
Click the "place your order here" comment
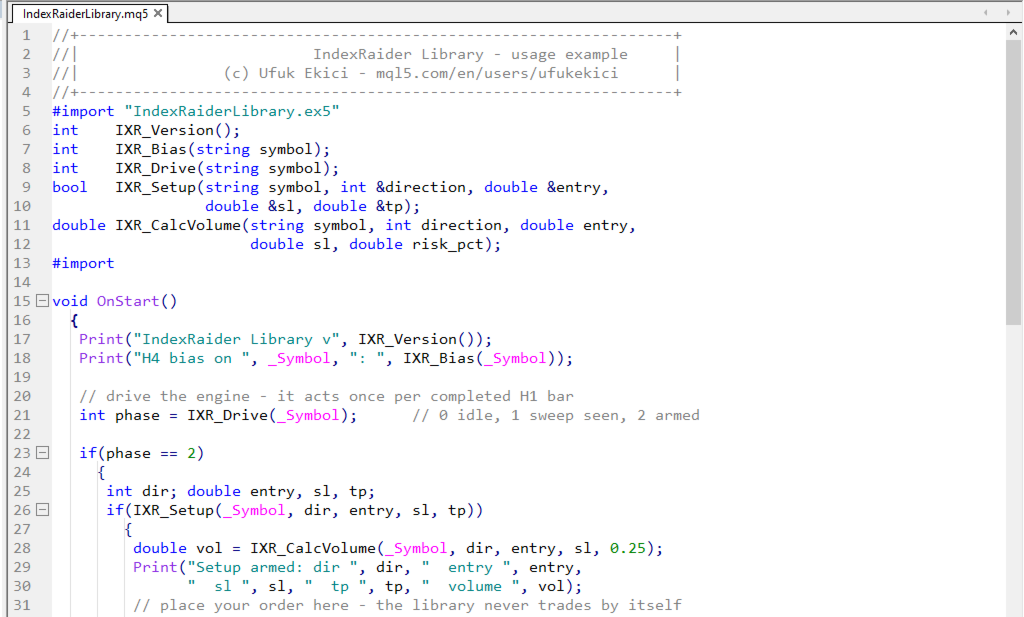pos(408,605)
